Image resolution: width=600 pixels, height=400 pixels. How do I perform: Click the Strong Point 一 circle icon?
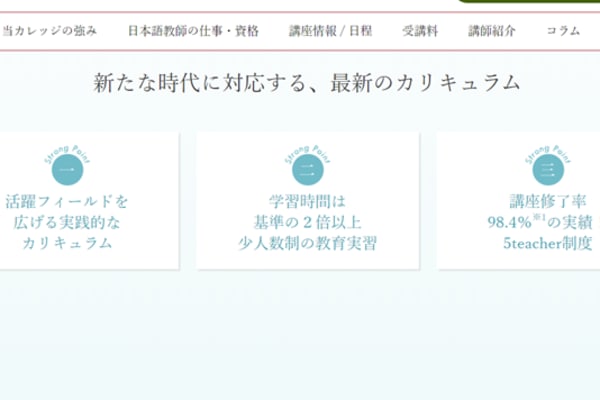(67, 170)
